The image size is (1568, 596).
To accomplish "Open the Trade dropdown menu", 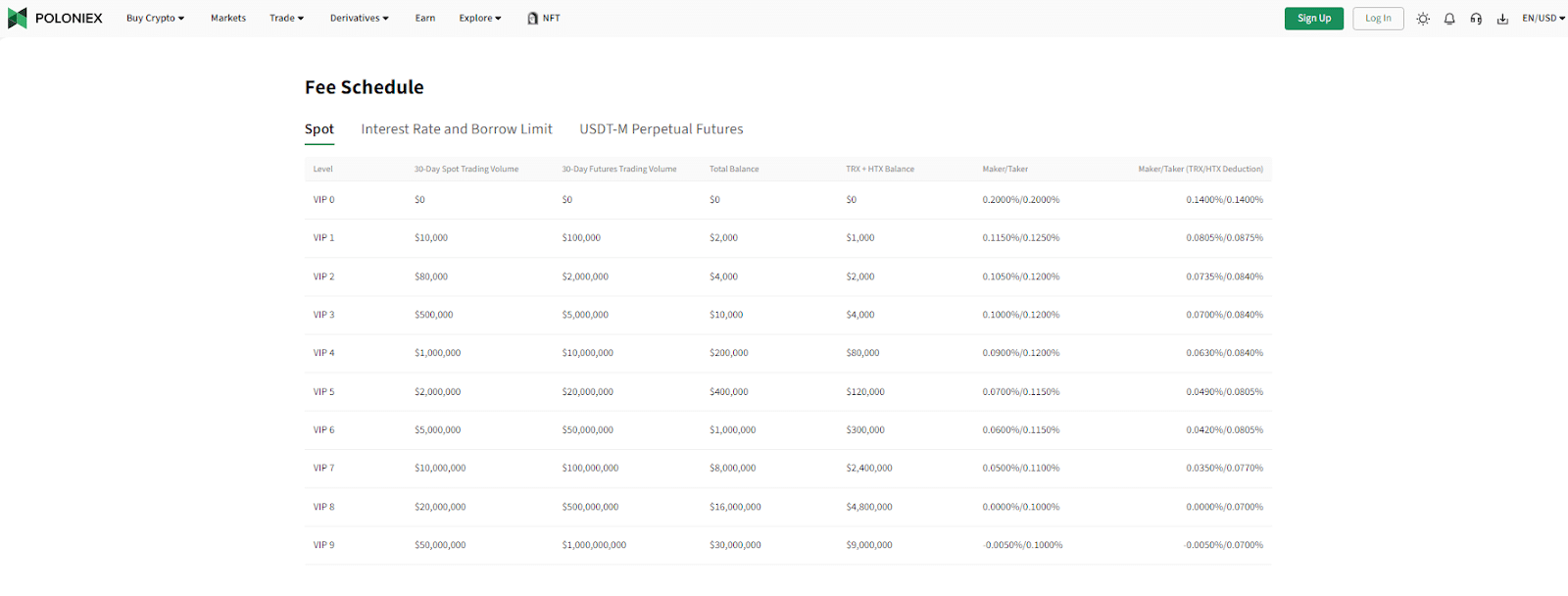I will pos(287,19).
